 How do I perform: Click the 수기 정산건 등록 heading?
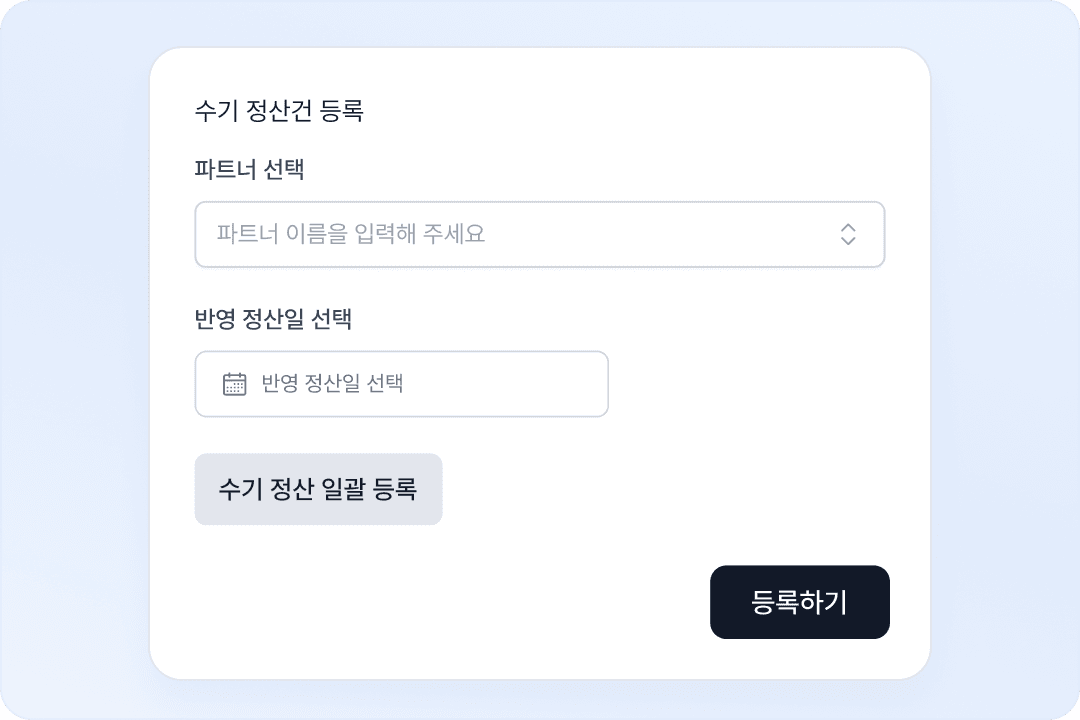click(279, 110)
